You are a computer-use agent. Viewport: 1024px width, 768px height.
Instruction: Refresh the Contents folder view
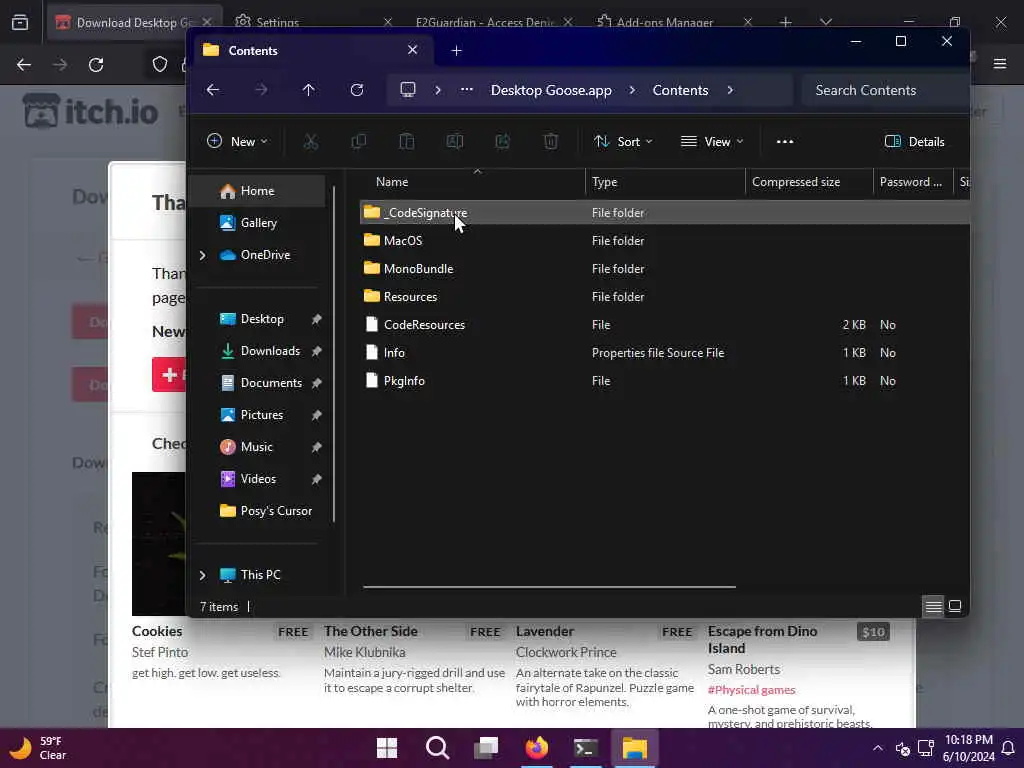point(357,90)
